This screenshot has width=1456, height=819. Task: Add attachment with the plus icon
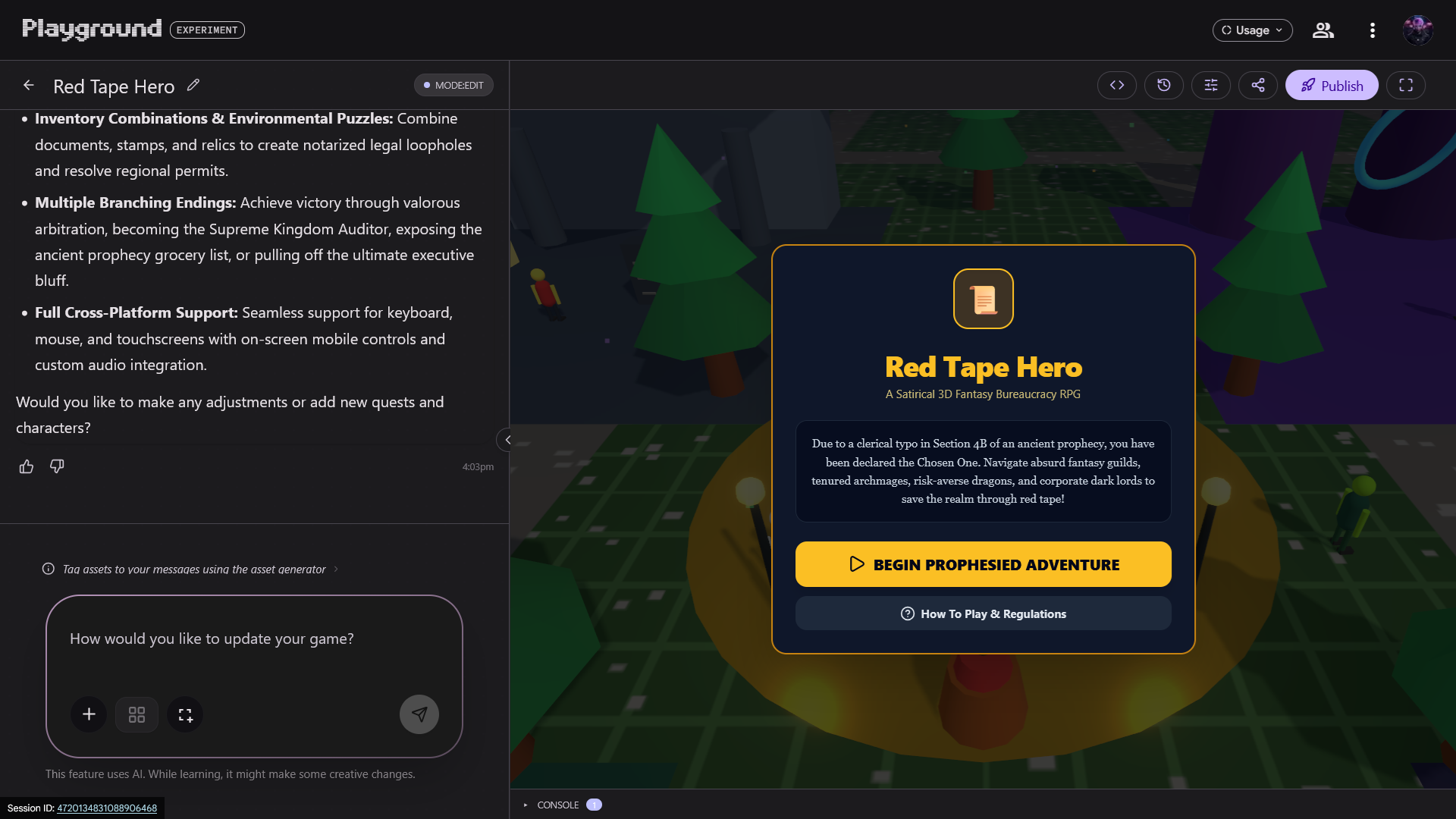pos(89,714)
